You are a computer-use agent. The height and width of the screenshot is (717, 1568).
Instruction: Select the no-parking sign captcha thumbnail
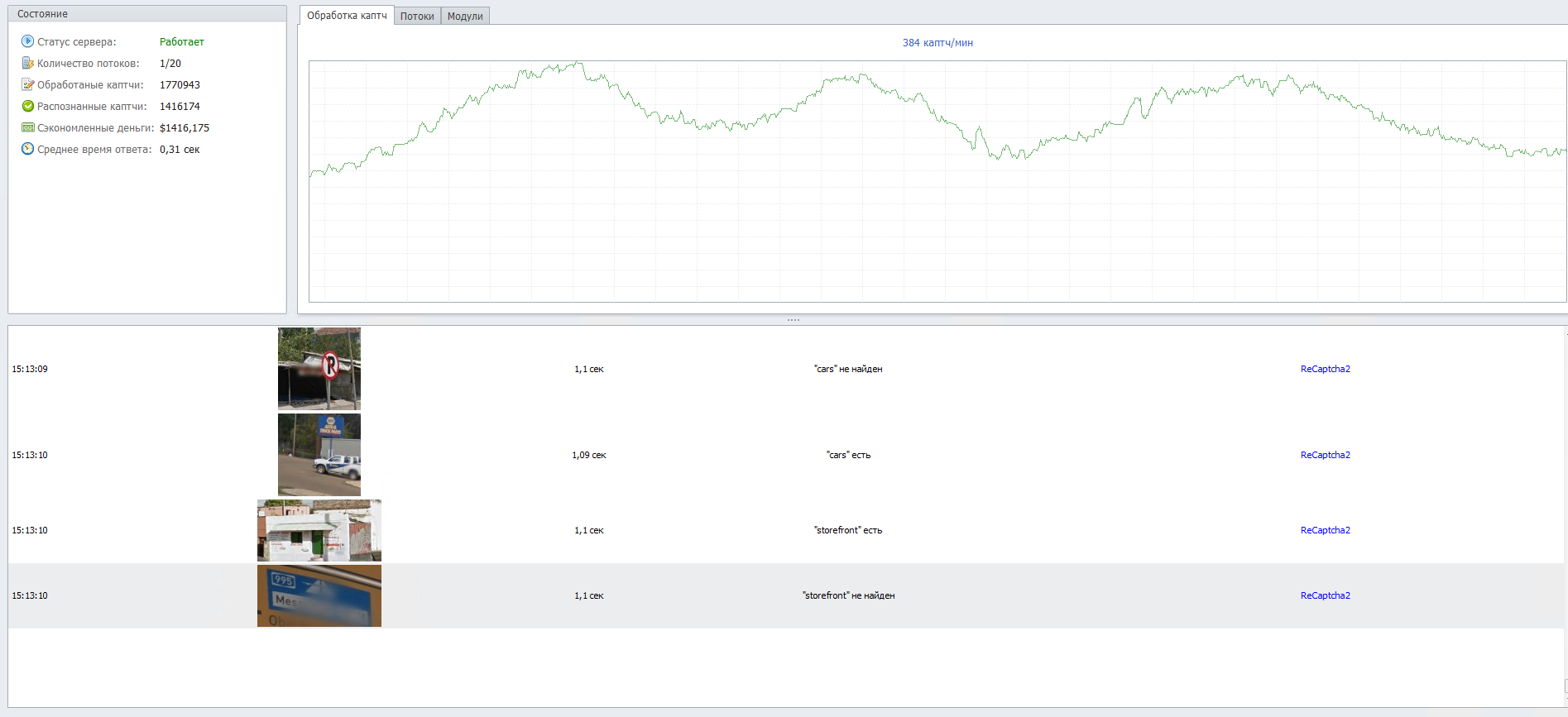(319, 369)
